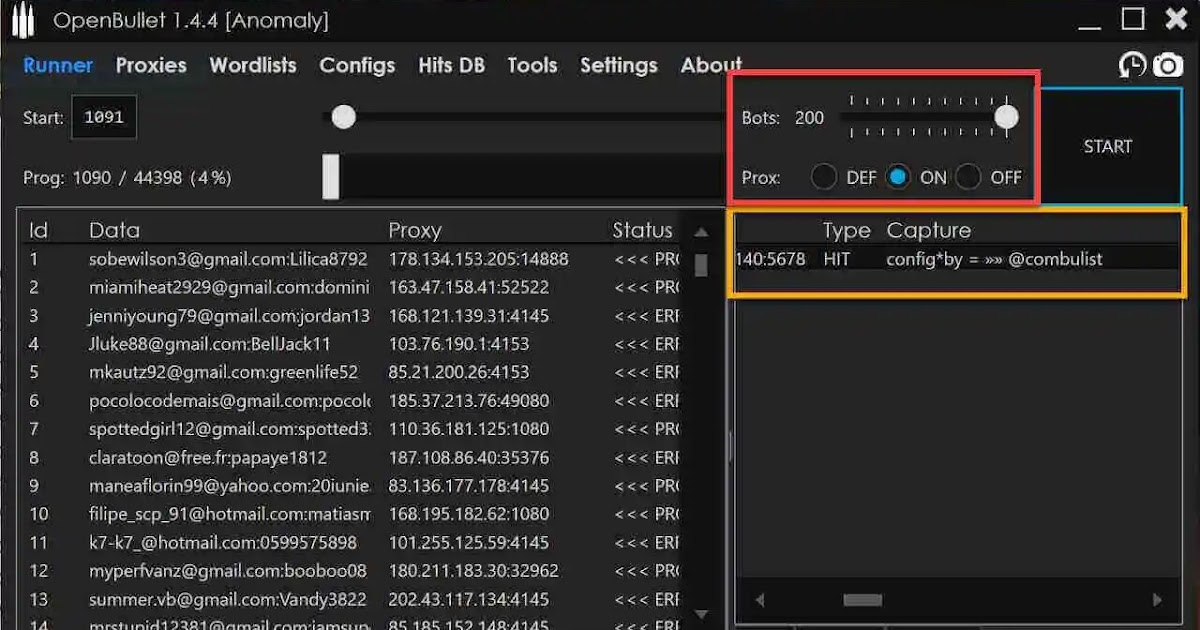Click proxy cell 180.211.183.30:32962
The height and width of the screenshot is (630, 1200).
(x=473, y=571)
